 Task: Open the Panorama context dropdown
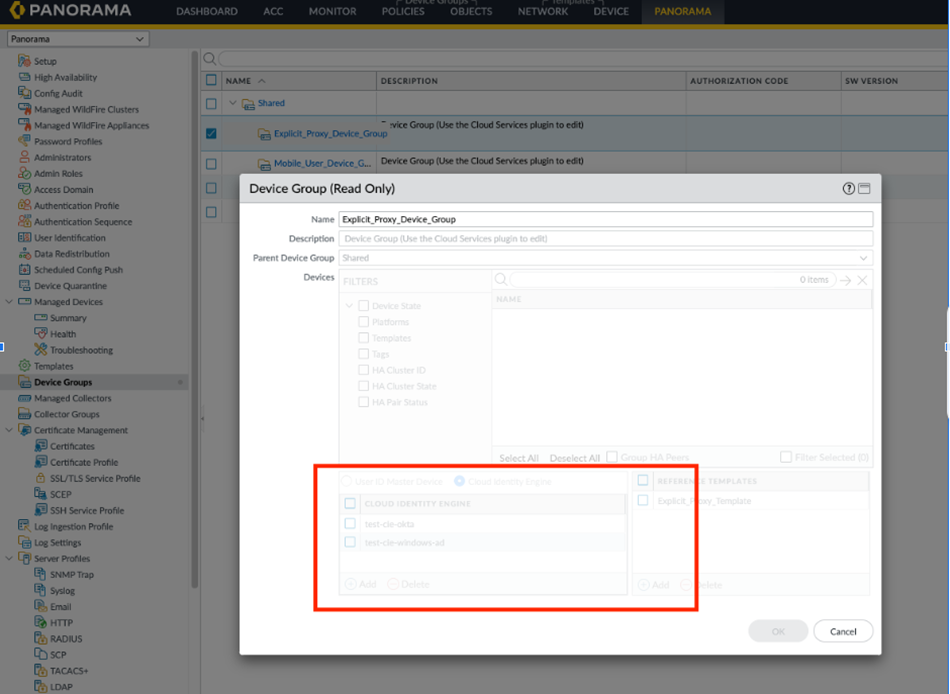point(77,39)
